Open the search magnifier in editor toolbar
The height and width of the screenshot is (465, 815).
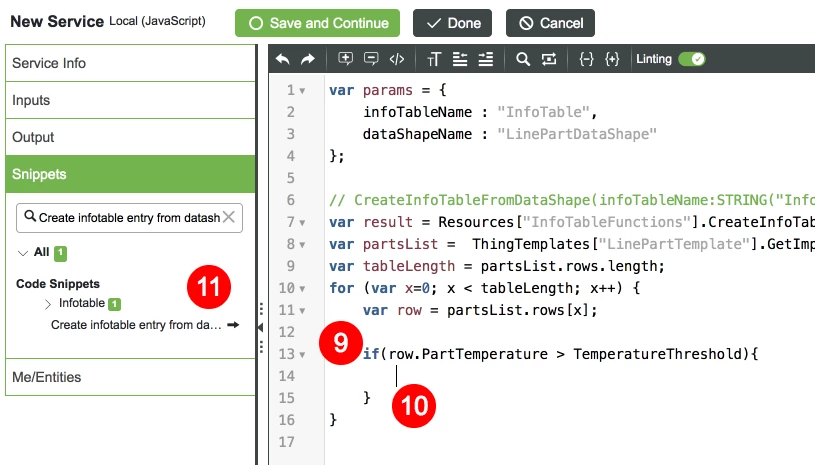coord(523,59)
